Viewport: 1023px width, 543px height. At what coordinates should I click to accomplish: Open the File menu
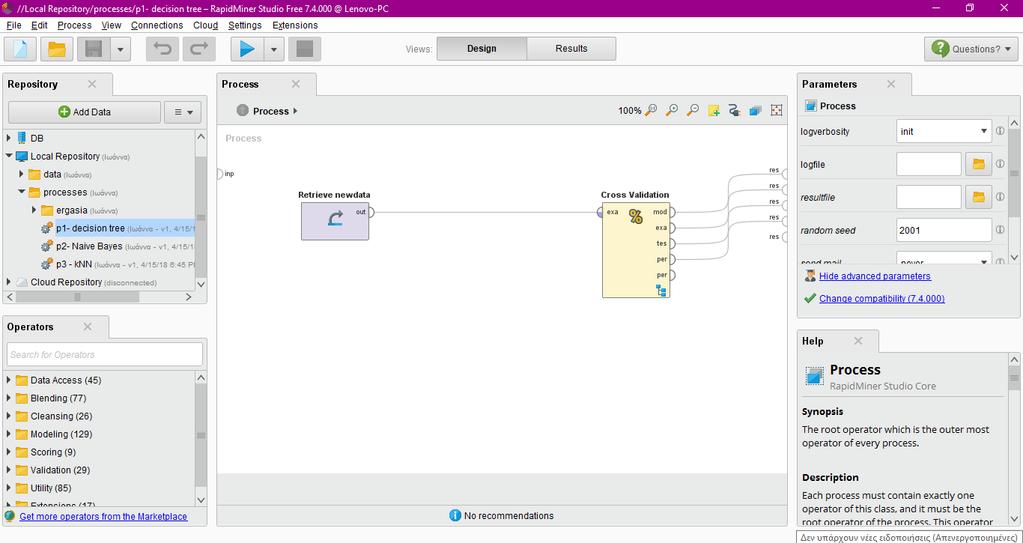click(x=14, y=25)
